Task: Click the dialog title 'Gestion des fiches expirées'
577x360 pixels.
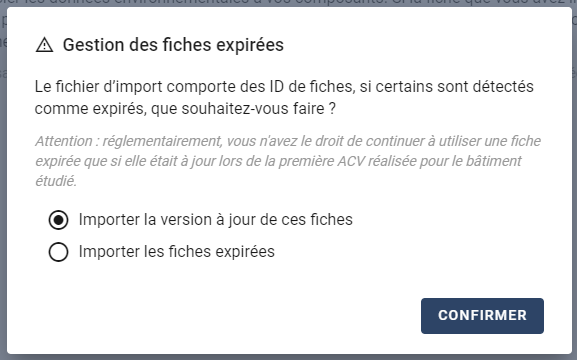Action: click(x=173, y=45)
